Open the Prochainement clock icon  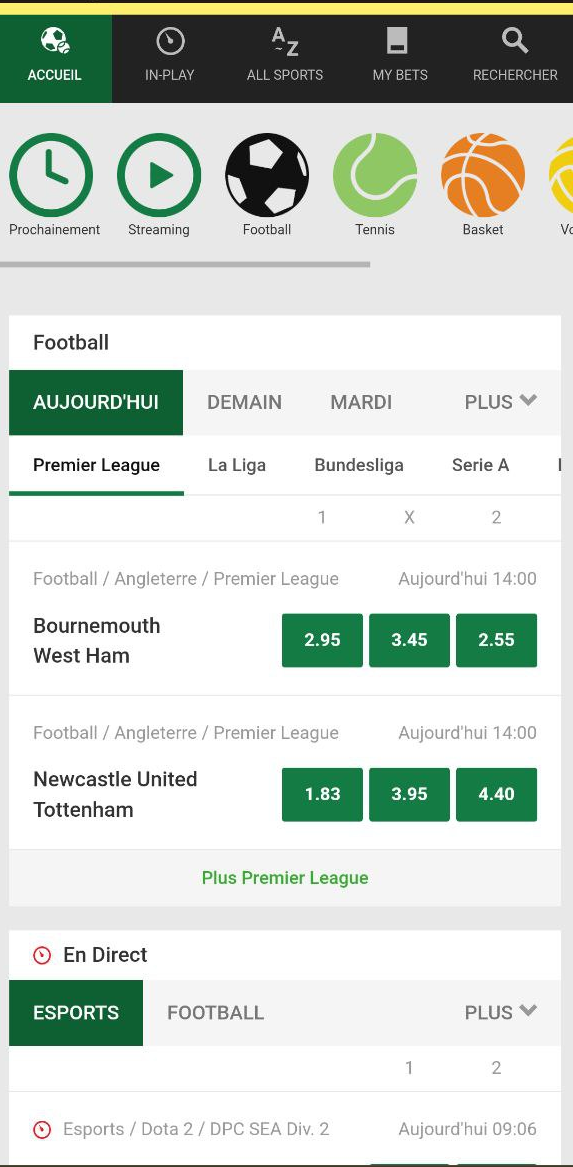(51, 175)
